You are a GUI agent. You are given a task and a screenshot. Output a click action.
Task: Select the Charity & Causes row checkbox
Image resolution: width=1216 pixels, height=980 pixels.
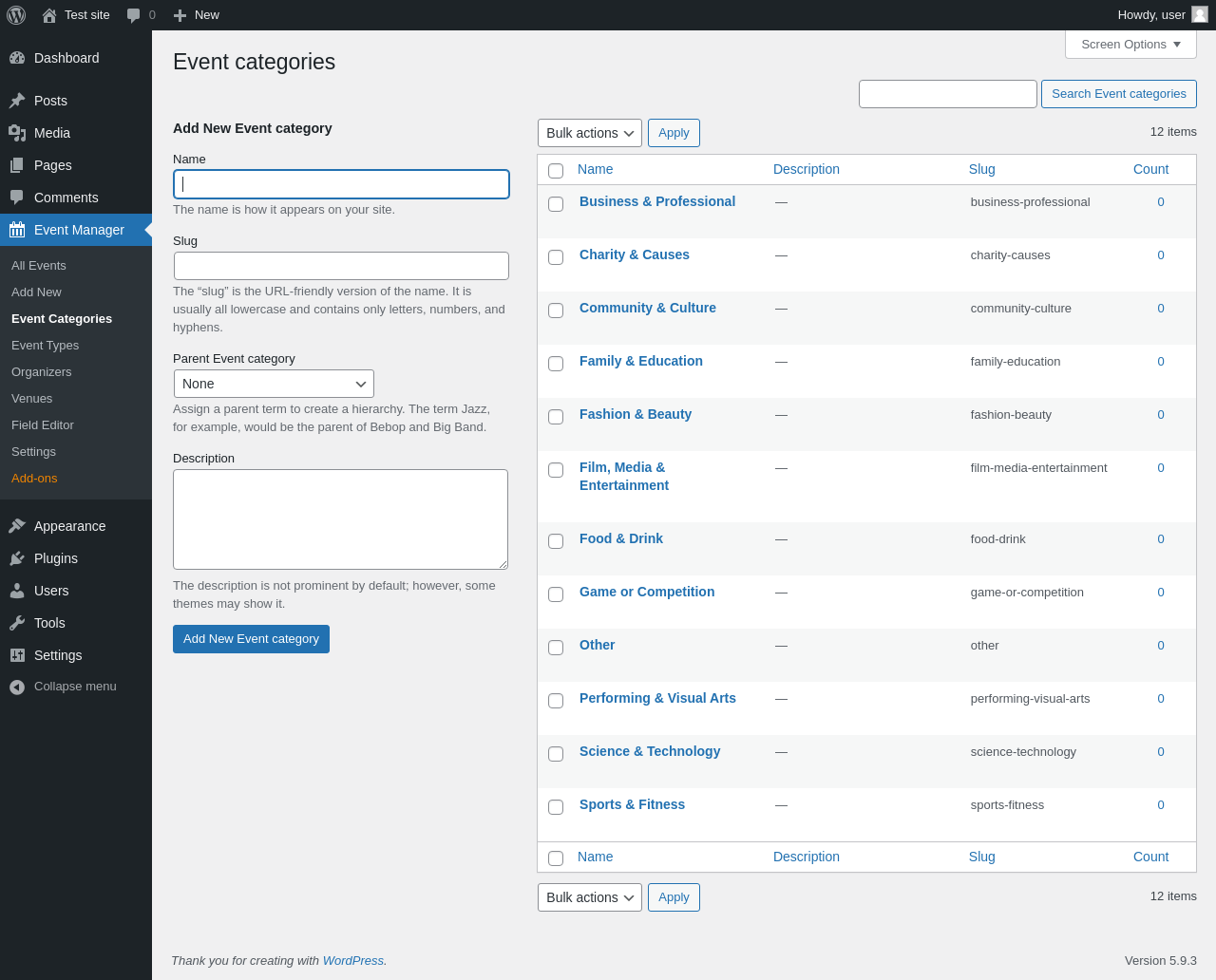(556, 257)
